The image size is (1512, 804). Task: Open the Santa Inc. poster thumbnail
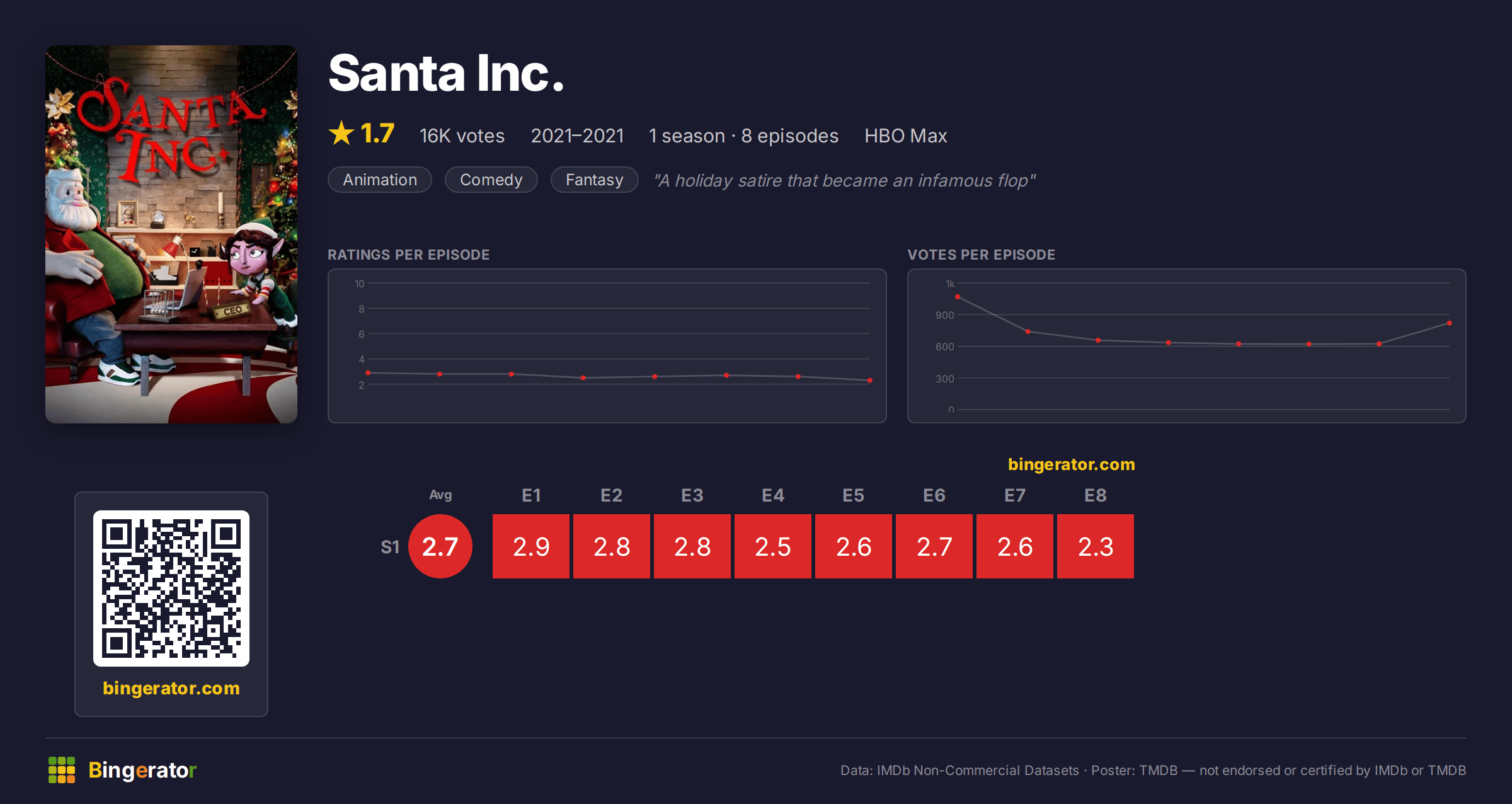pos(171,234)
